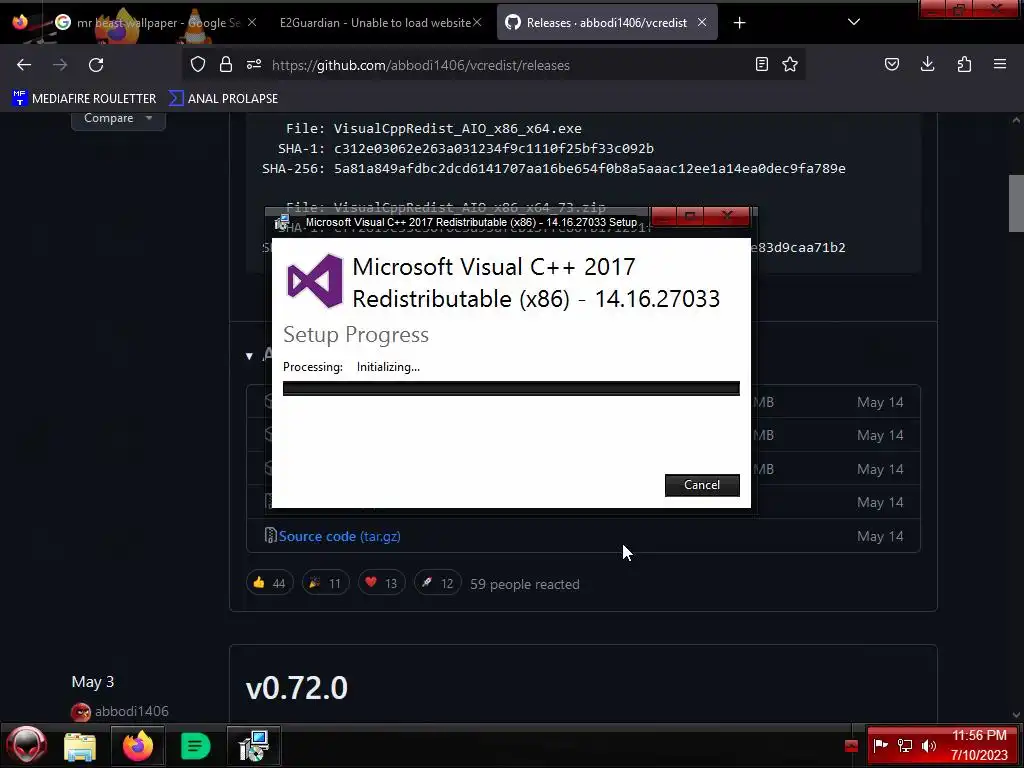1024x768 pixels.
Task: Download Source code (tar.gz)
Action: (x=340, y=536)
